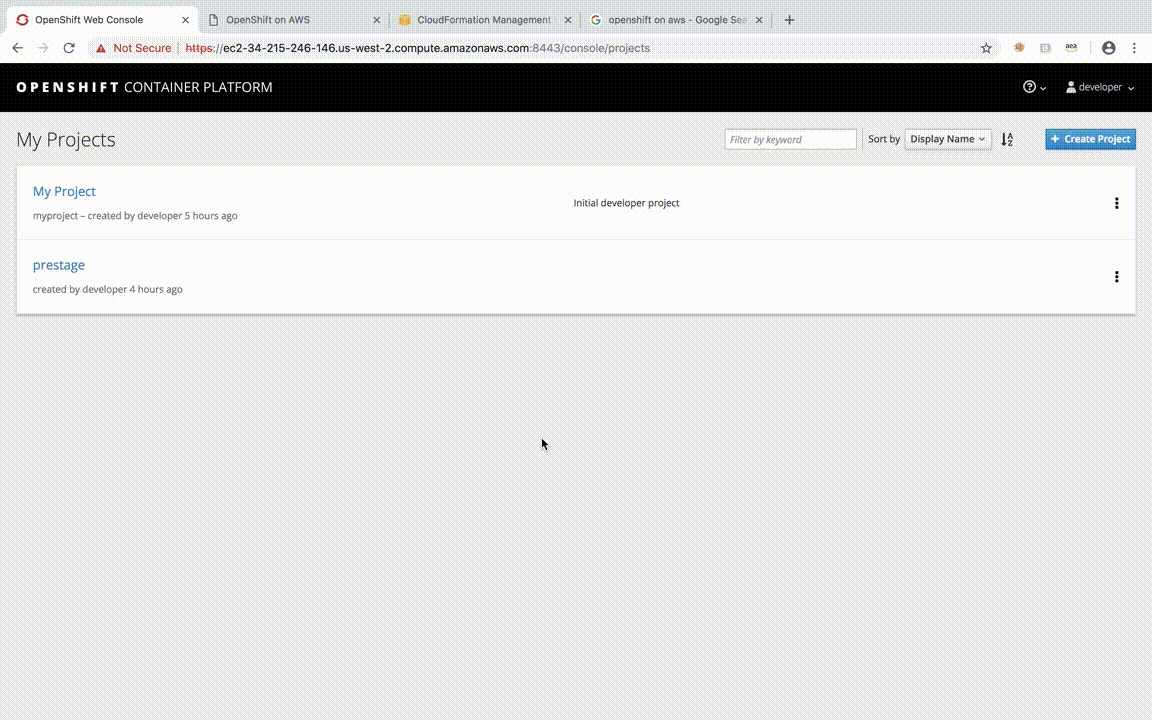Close the CloudFormation Management tab
Viewport: 1152px width, 720px height.
(567, 20)
